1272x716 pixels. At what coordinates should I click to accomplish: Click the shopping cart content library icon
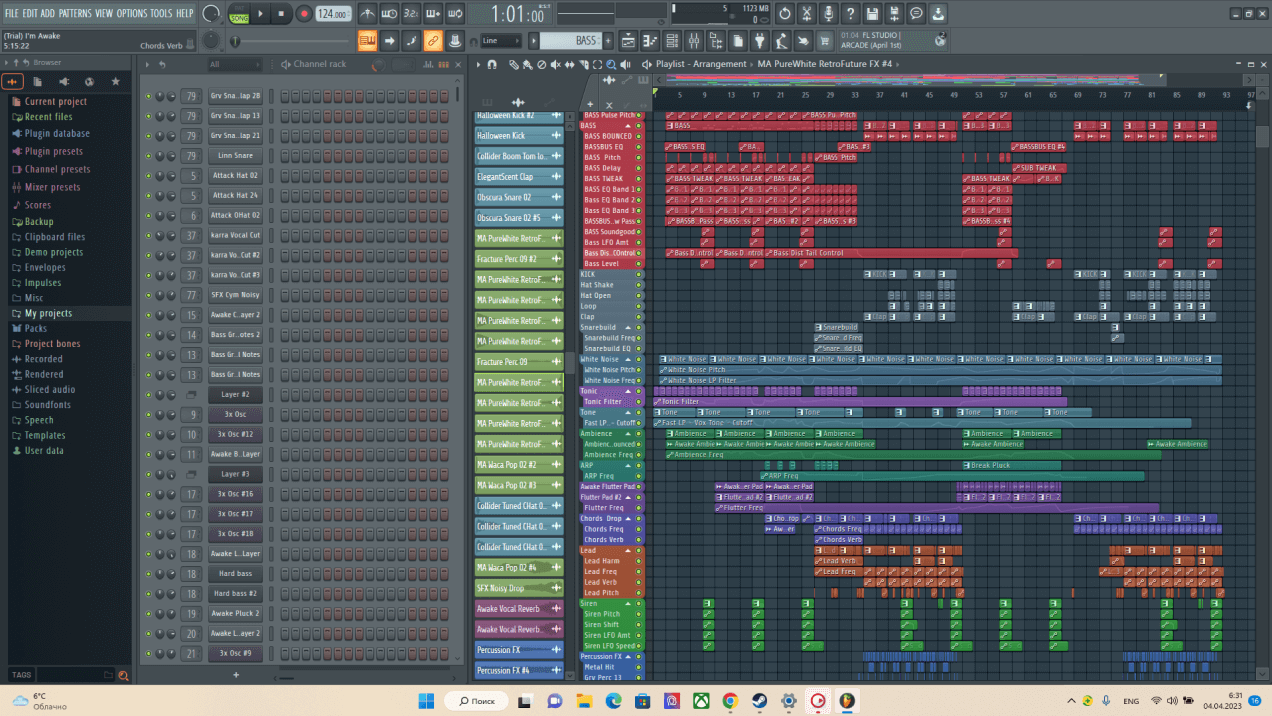pos(826,41)
